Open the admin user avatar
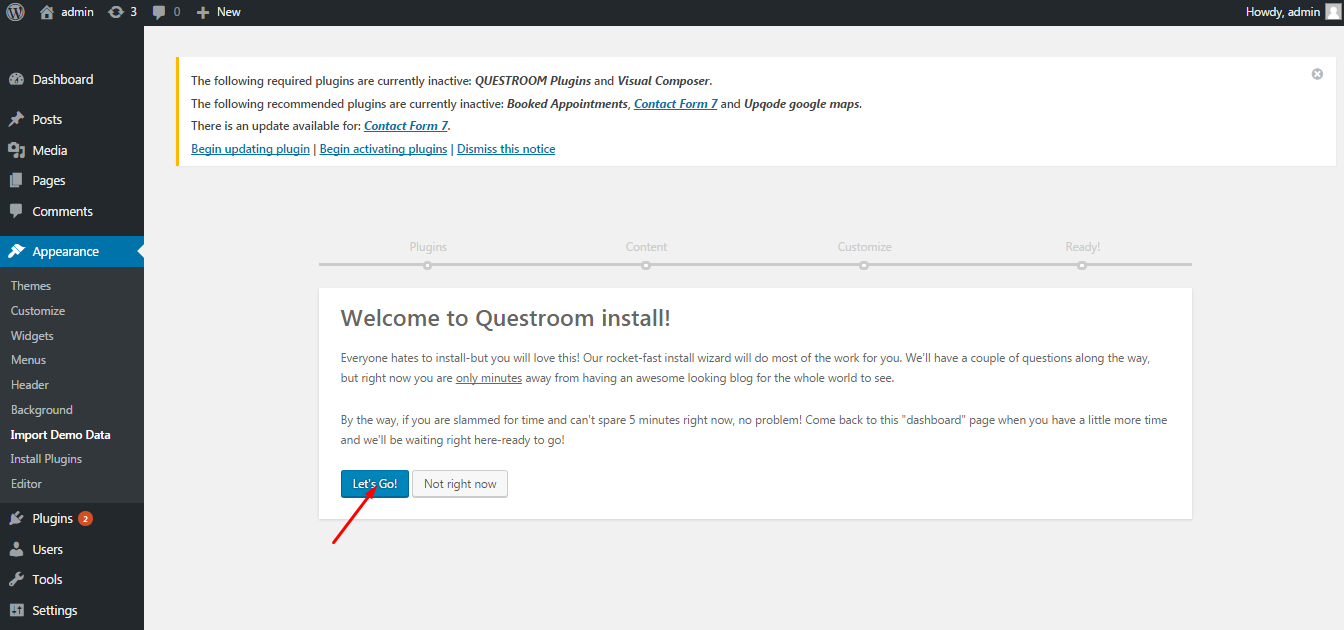 click(x=1331, y=12)
